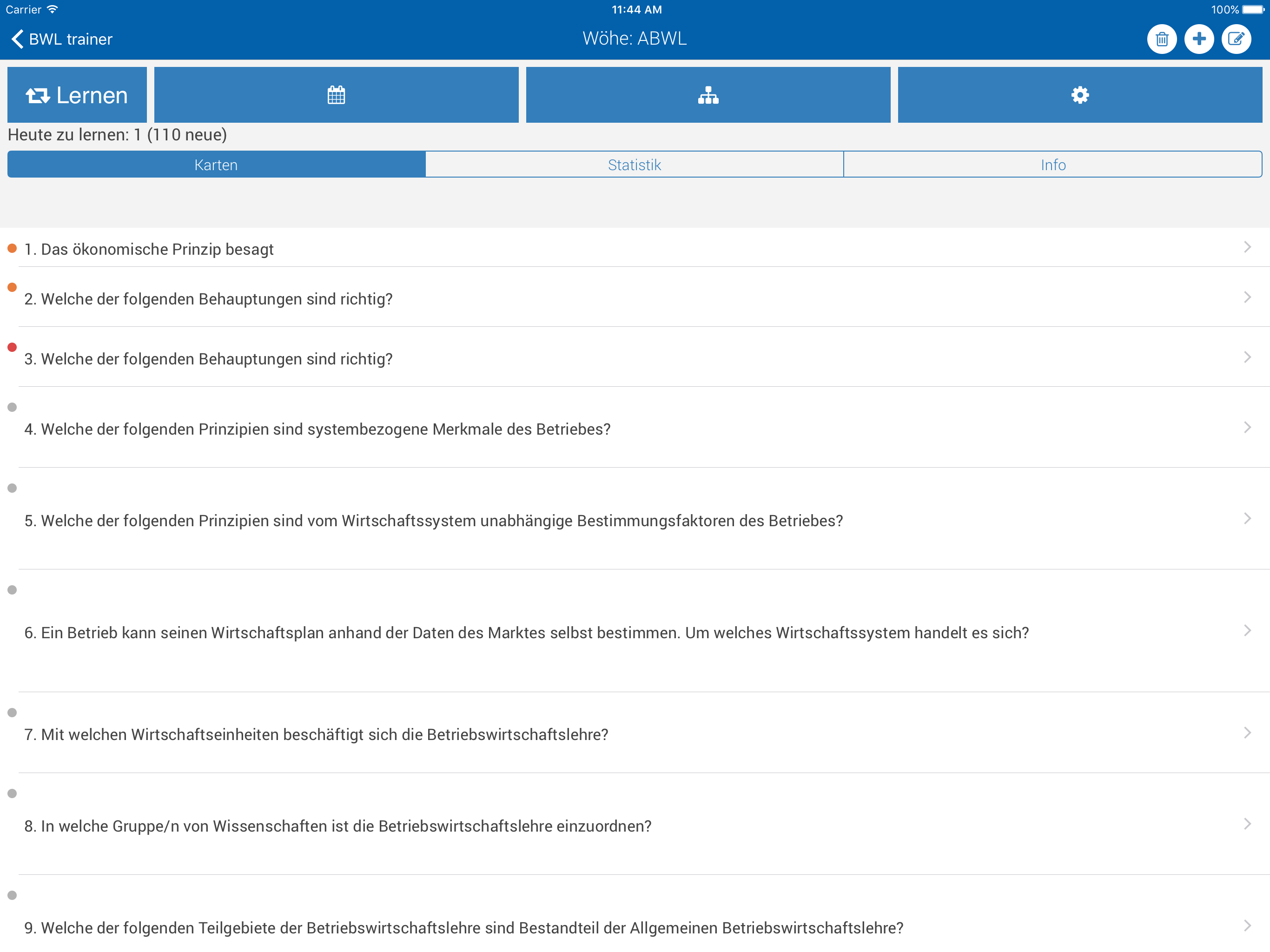
Task: Tap the Wi-Fi icon in status bar
Action: click(52, 10)
